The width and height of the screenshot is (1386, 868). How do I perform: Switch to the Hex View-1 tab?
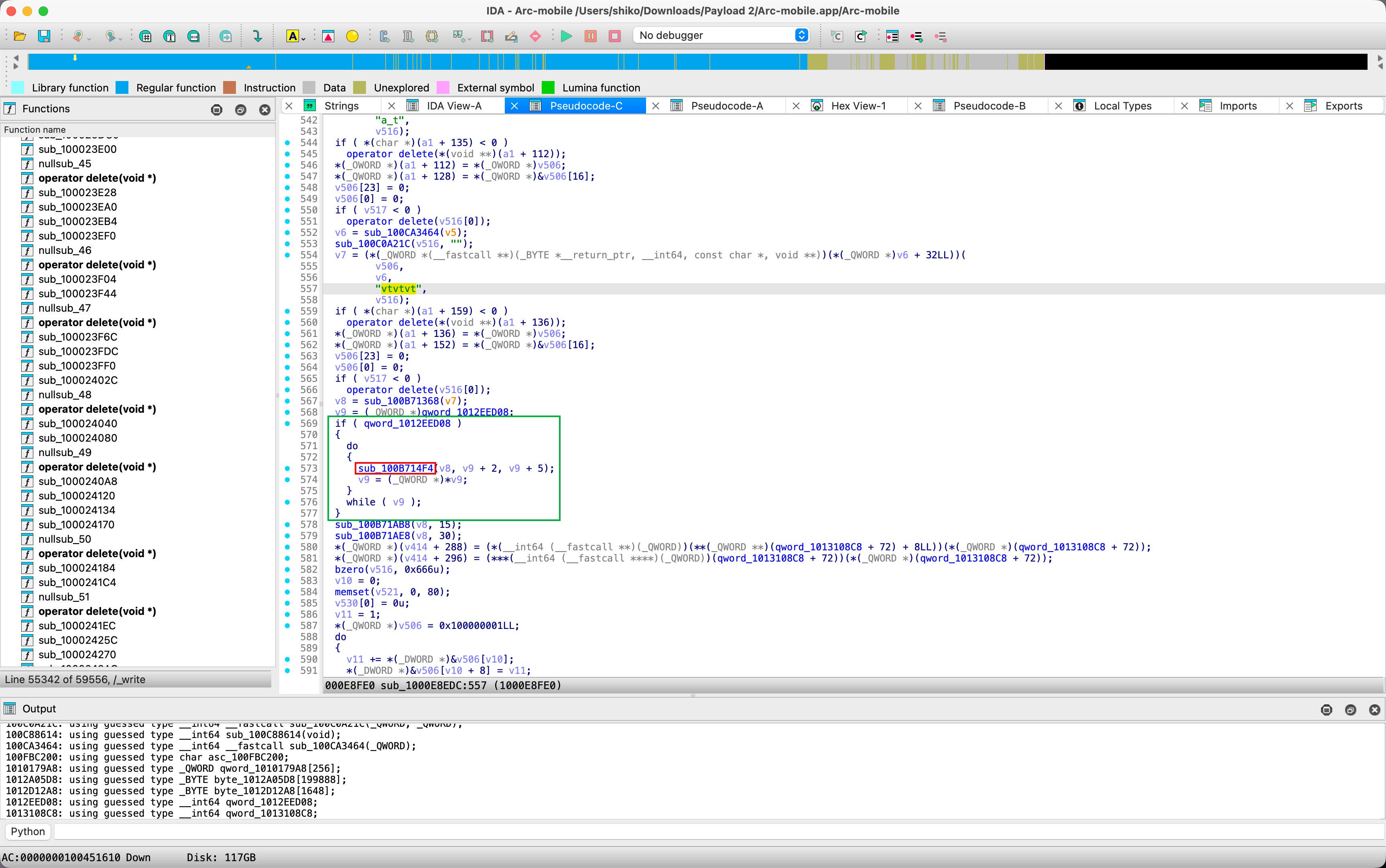coord(858,105)
